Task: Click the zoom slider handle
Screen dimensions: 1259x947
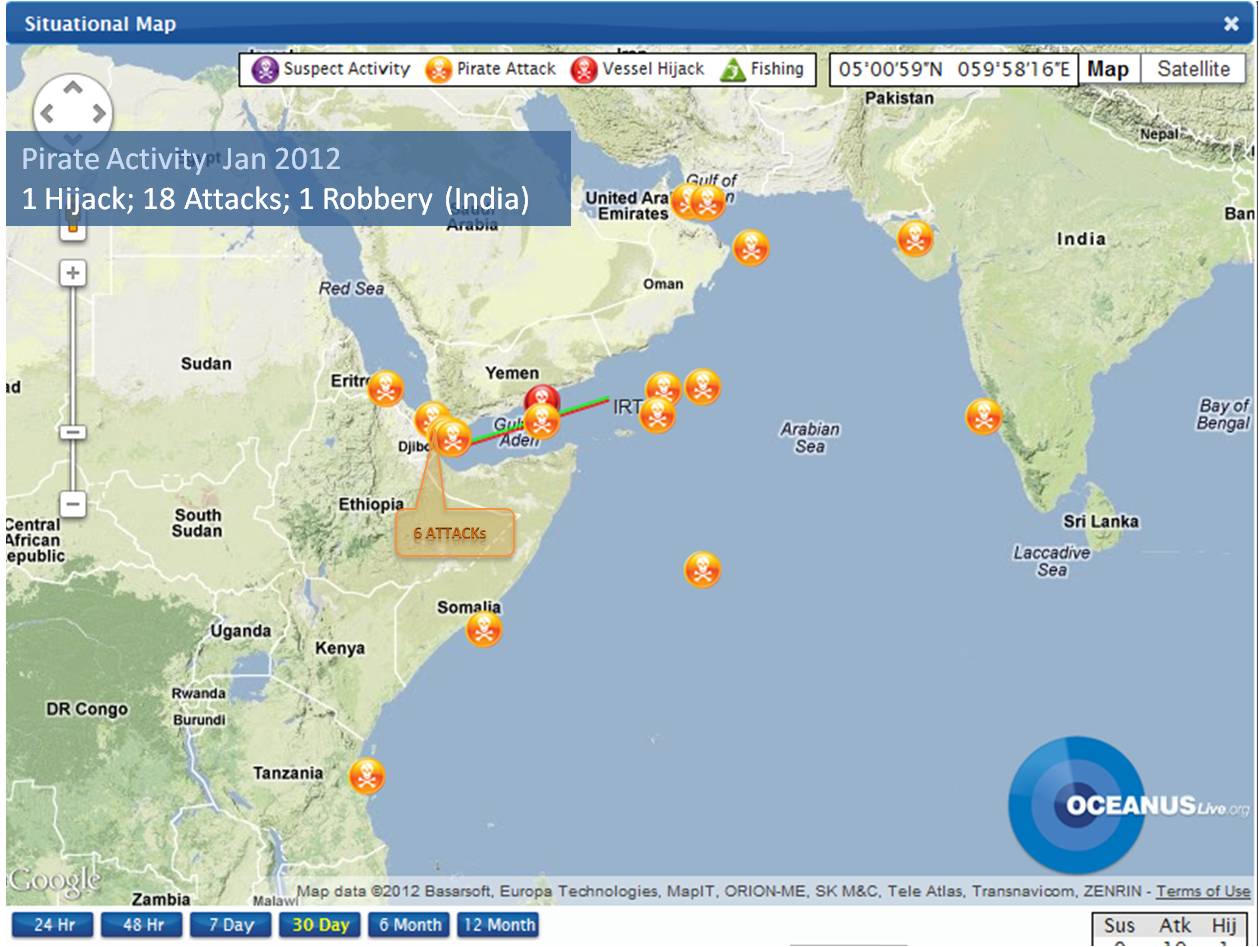Action: click(73, 432)
